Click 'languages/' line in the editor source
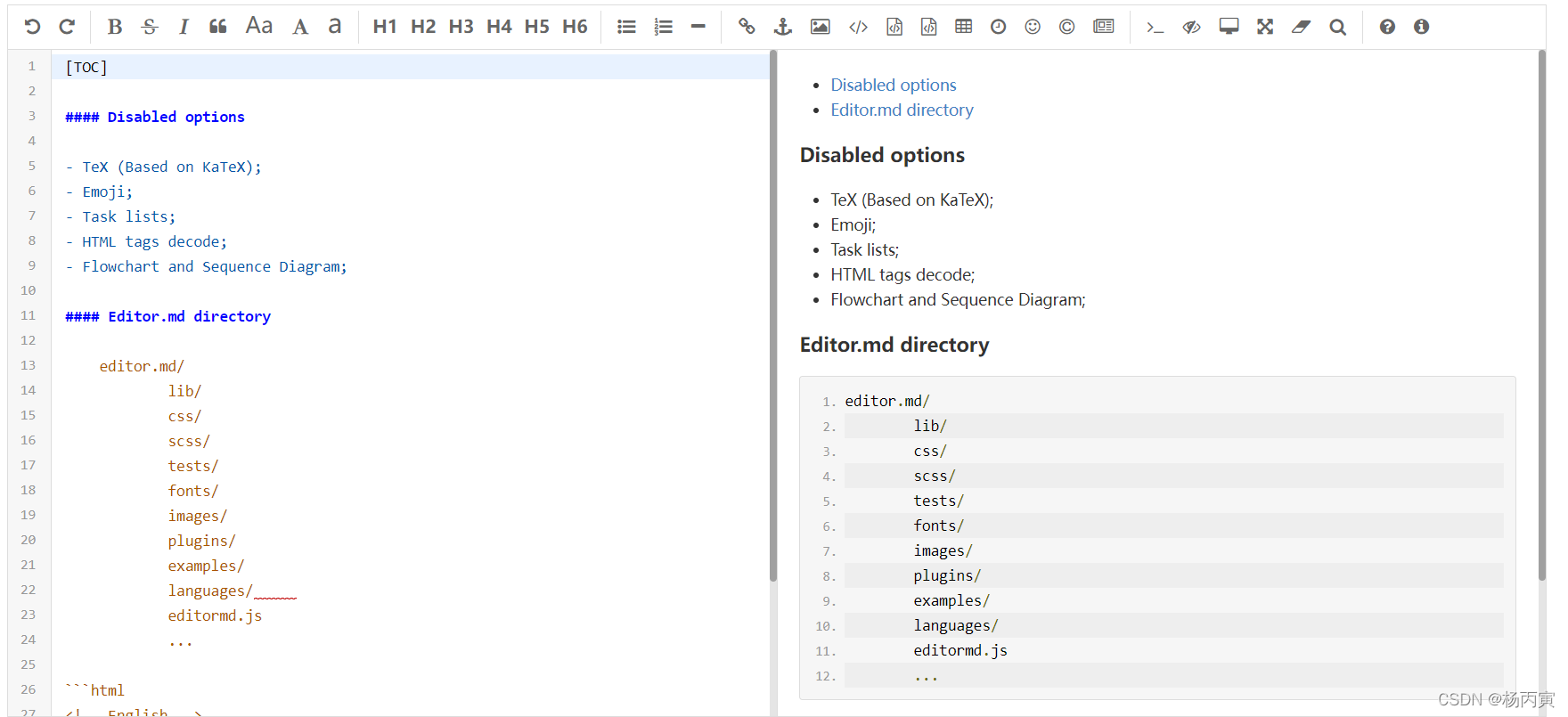This screenshot has height=717, width=1568. [x=210, y=591]
